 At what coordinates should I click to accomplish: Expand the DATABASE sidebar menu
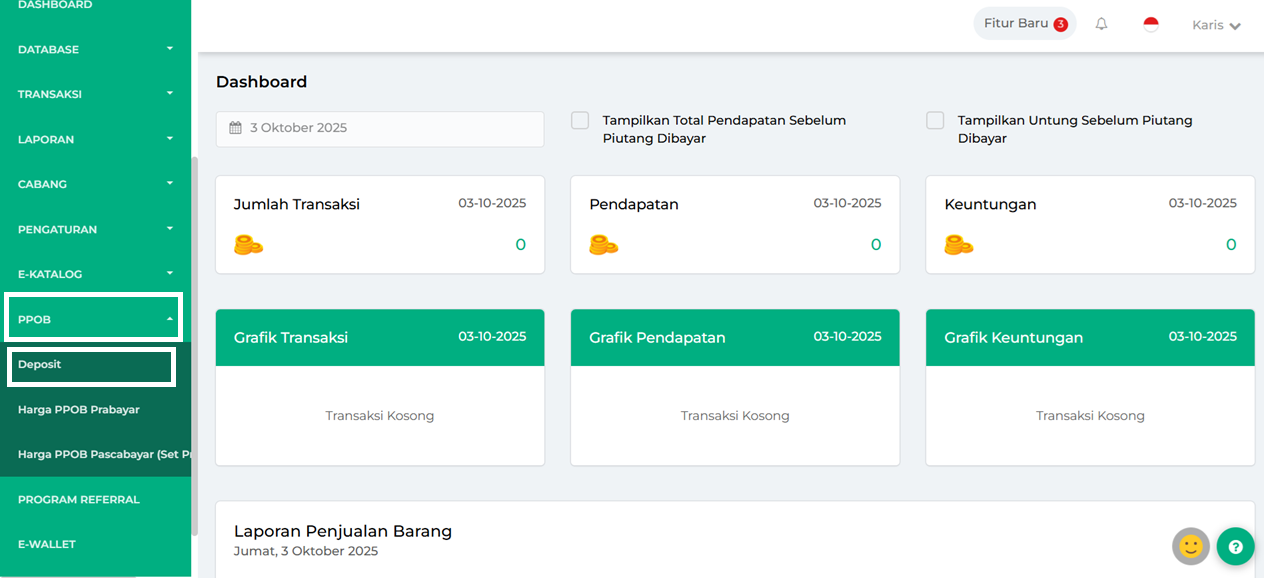(x=95, y=49)
